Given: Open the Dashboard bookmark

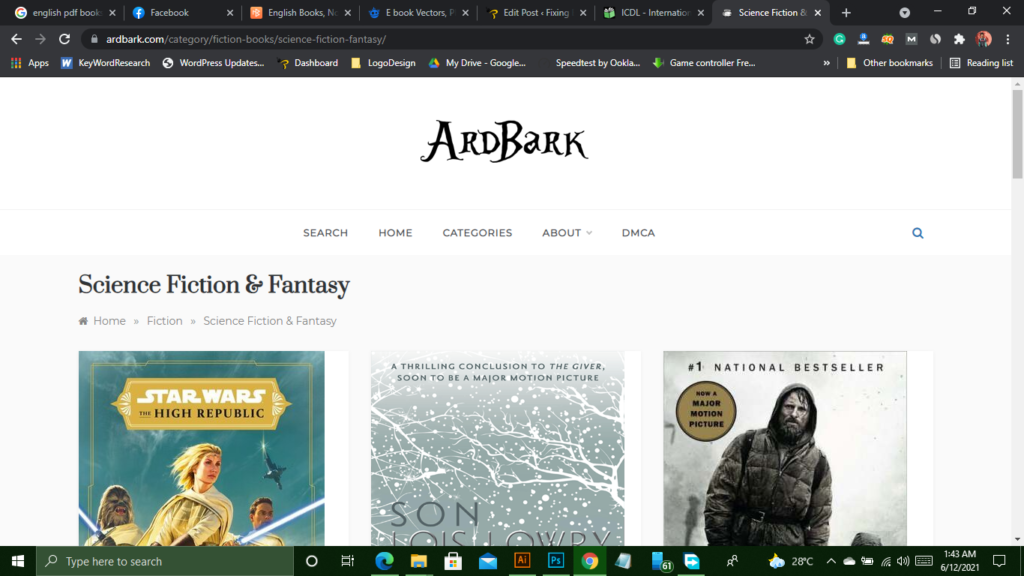Looking at the screenshot, I should coord(308,63).
